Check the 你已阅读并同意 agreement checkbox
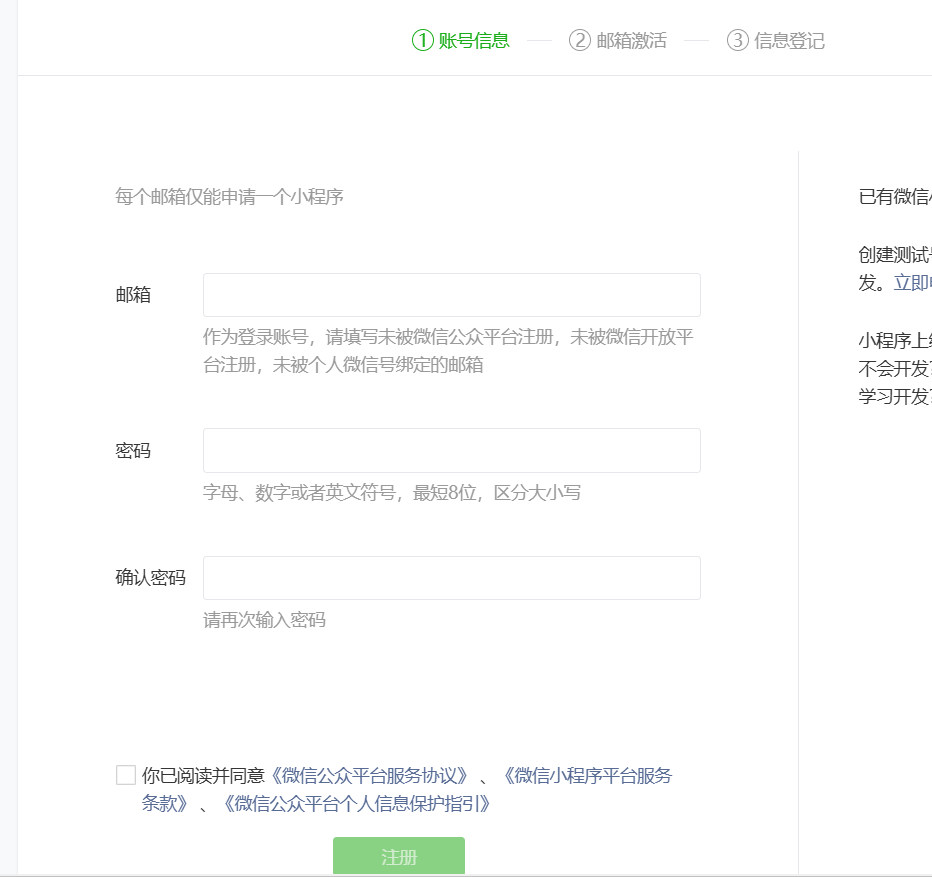The height and width of the screenshot is (877, 932). 126,775
